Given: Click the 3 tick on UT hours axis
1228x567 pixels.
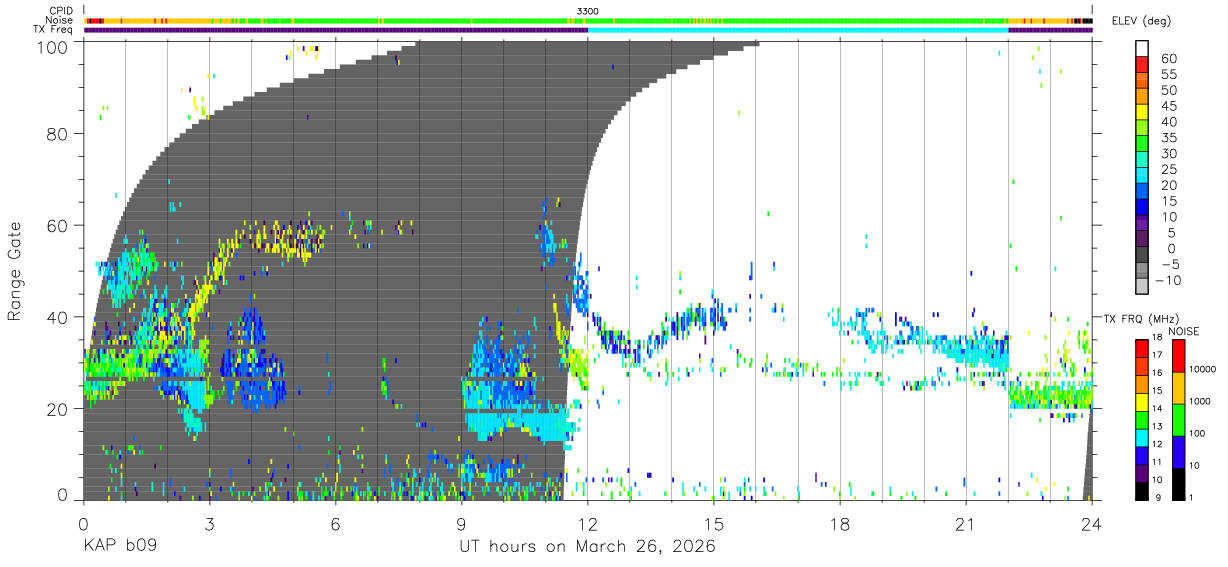Looking at the screenshot, I should tap(210, 524).
